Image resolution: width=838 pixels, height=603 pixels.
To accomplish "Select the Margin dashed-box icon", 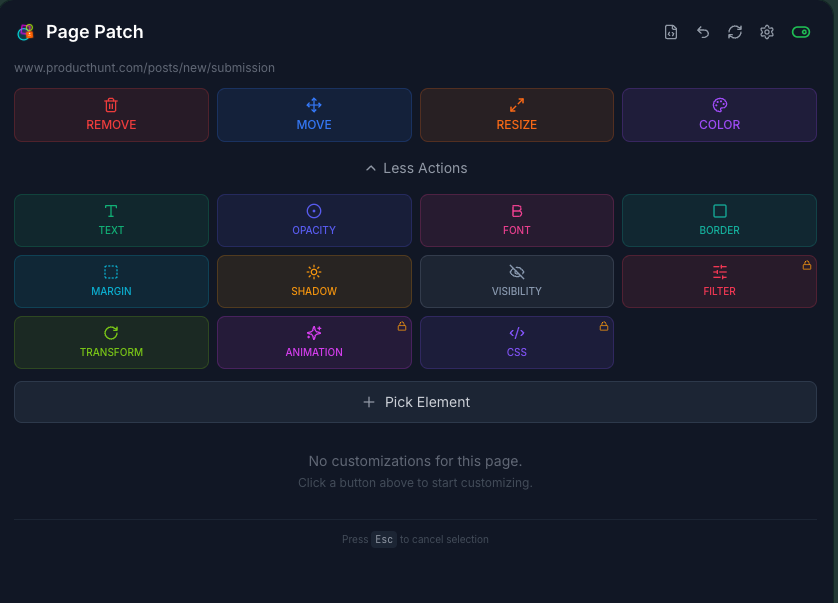I will tap(111, 271).
